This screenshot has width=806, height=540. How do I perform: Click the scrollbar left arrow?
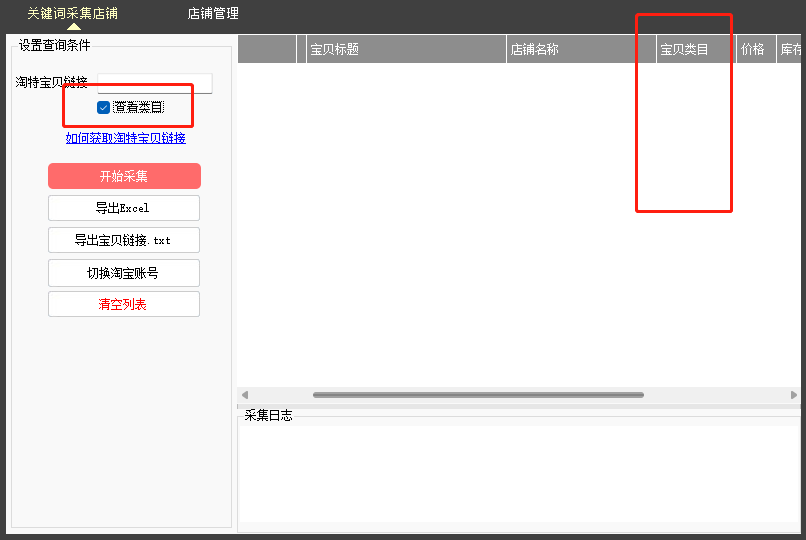click(x=245, y=395)
